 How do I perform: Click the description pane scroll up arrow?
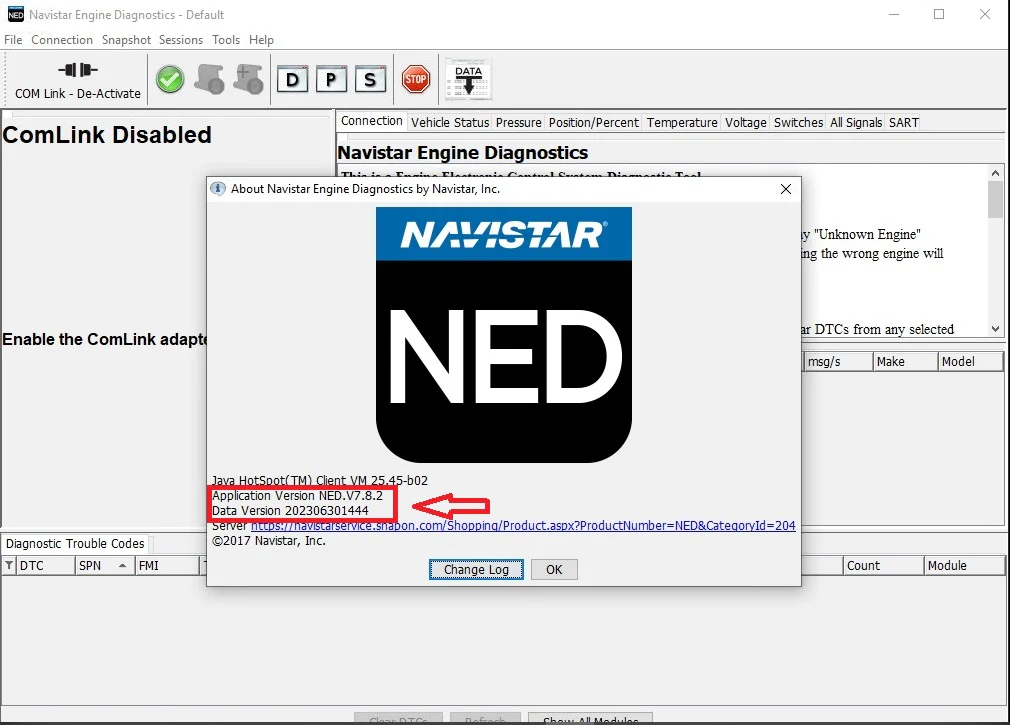tap(995, 173)
